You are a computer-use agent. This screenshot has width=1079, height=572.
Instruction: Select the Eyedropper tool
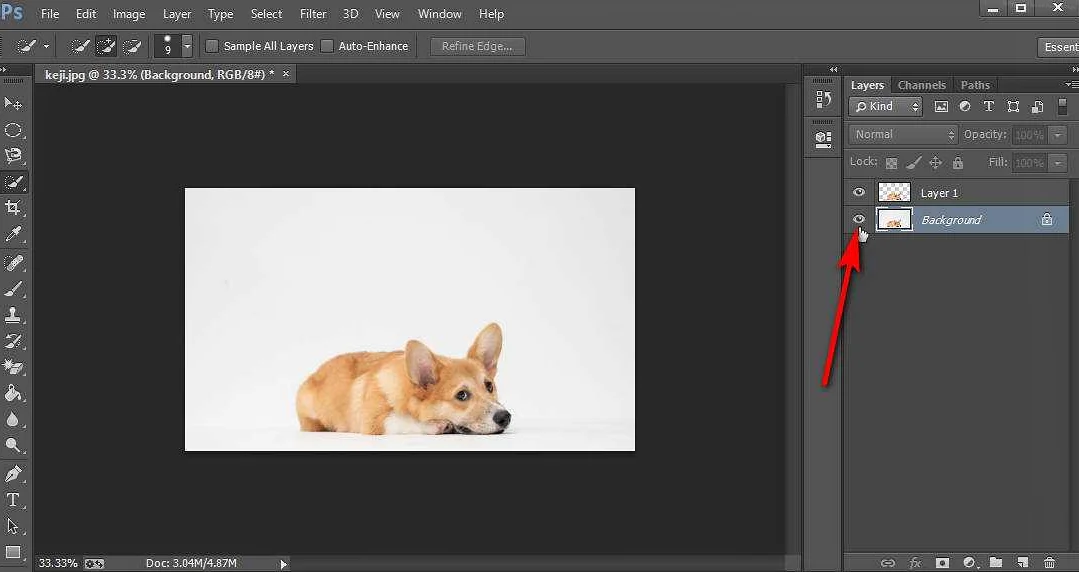click(14, 234)
